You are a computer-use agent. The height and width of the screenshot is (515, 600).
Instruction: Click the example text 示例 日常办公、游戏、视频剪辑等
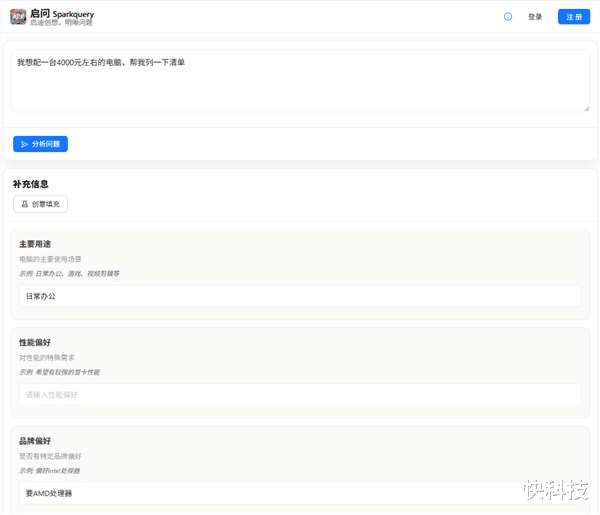(x=69, y=274)
